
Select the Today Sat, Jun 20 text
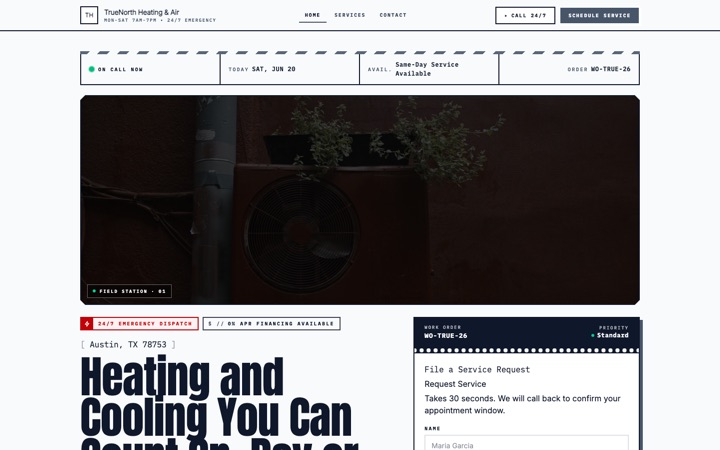pos(262,69)
